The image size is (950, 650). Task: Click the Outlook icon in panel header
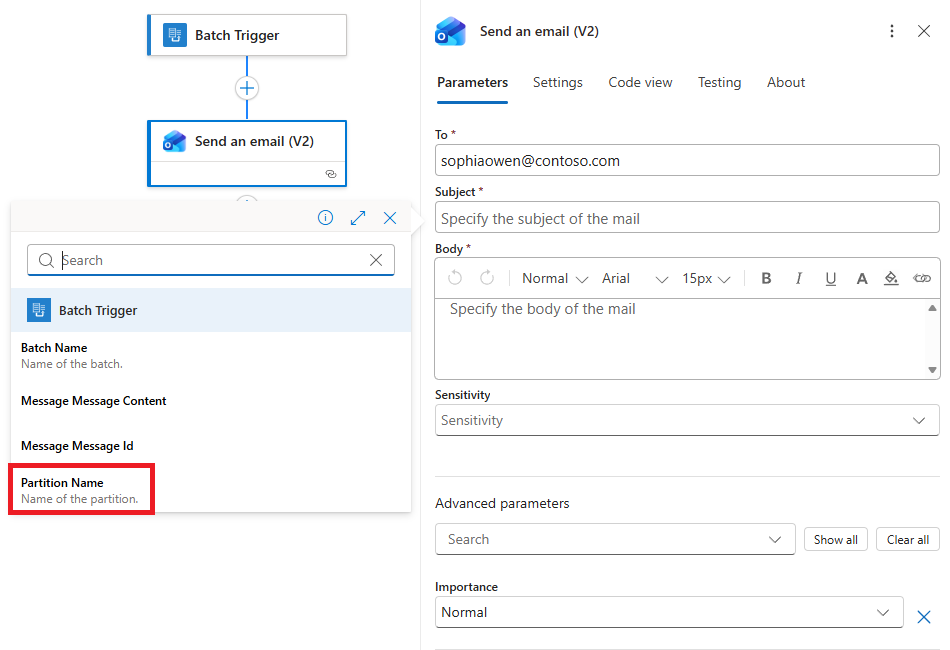click(450, 32)
